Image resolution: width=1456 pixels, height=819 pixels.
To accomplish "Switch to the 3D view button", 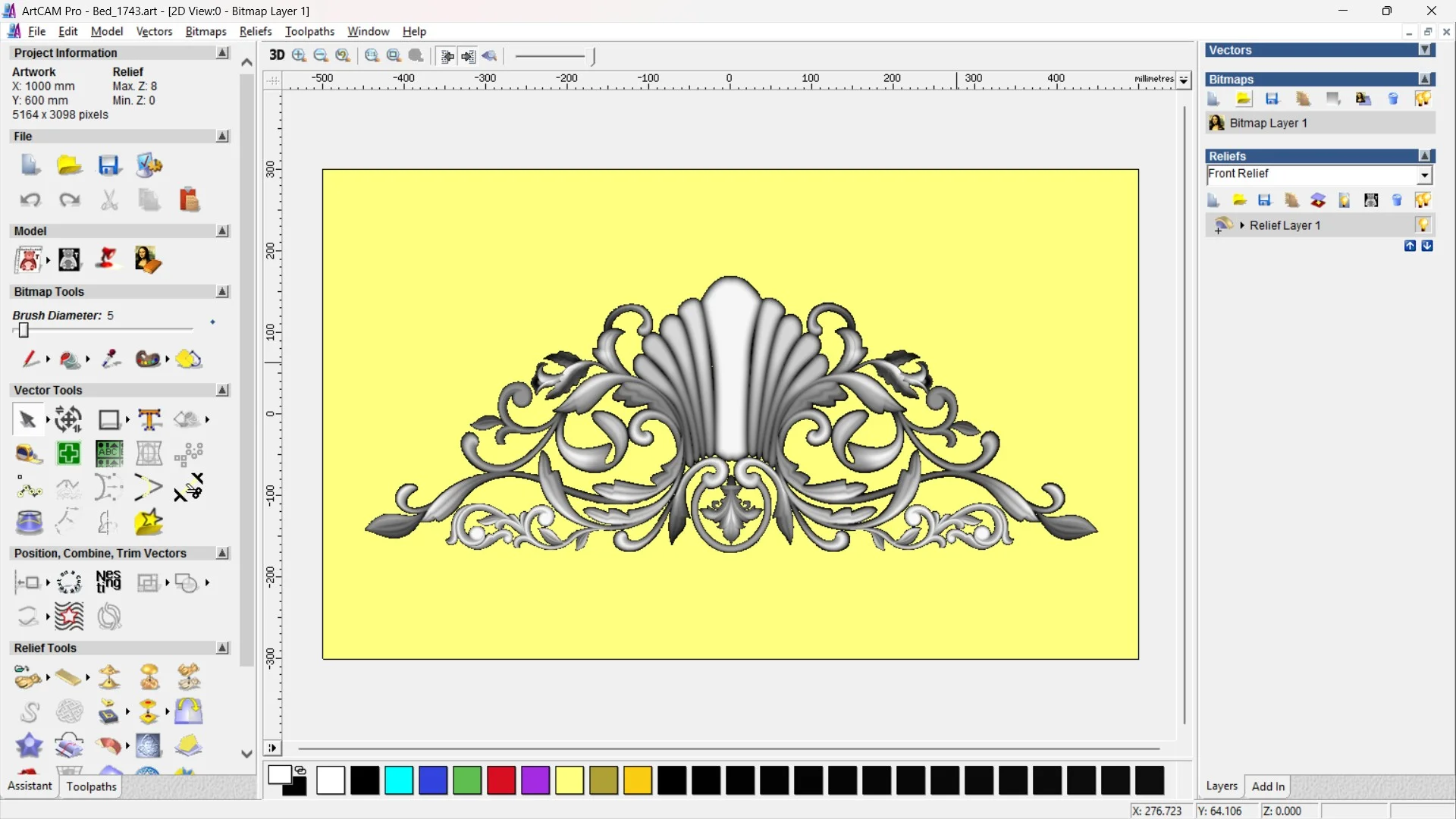I will 277,55.
